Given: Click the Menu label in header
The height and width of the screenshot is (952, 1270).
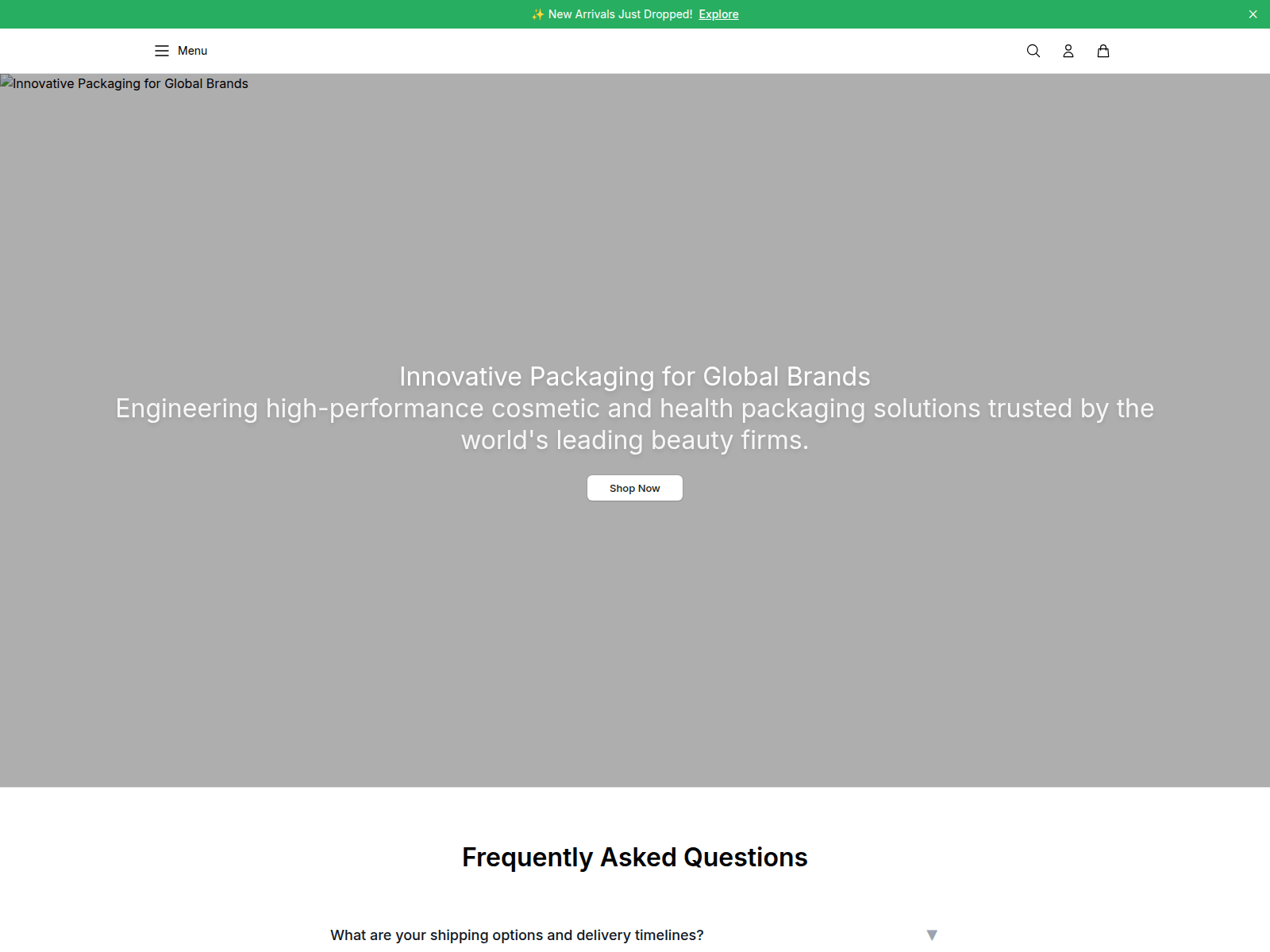Looking at the screenshot, I should point(192,51).
